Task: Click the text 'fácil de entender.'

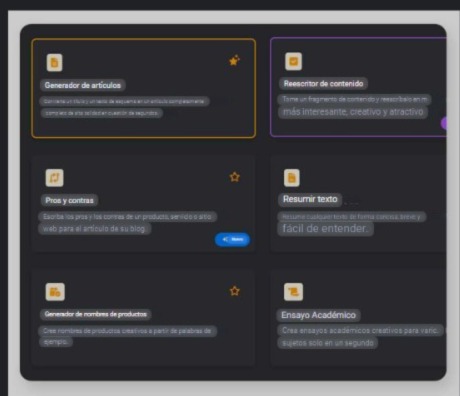Action: (325, 229)
